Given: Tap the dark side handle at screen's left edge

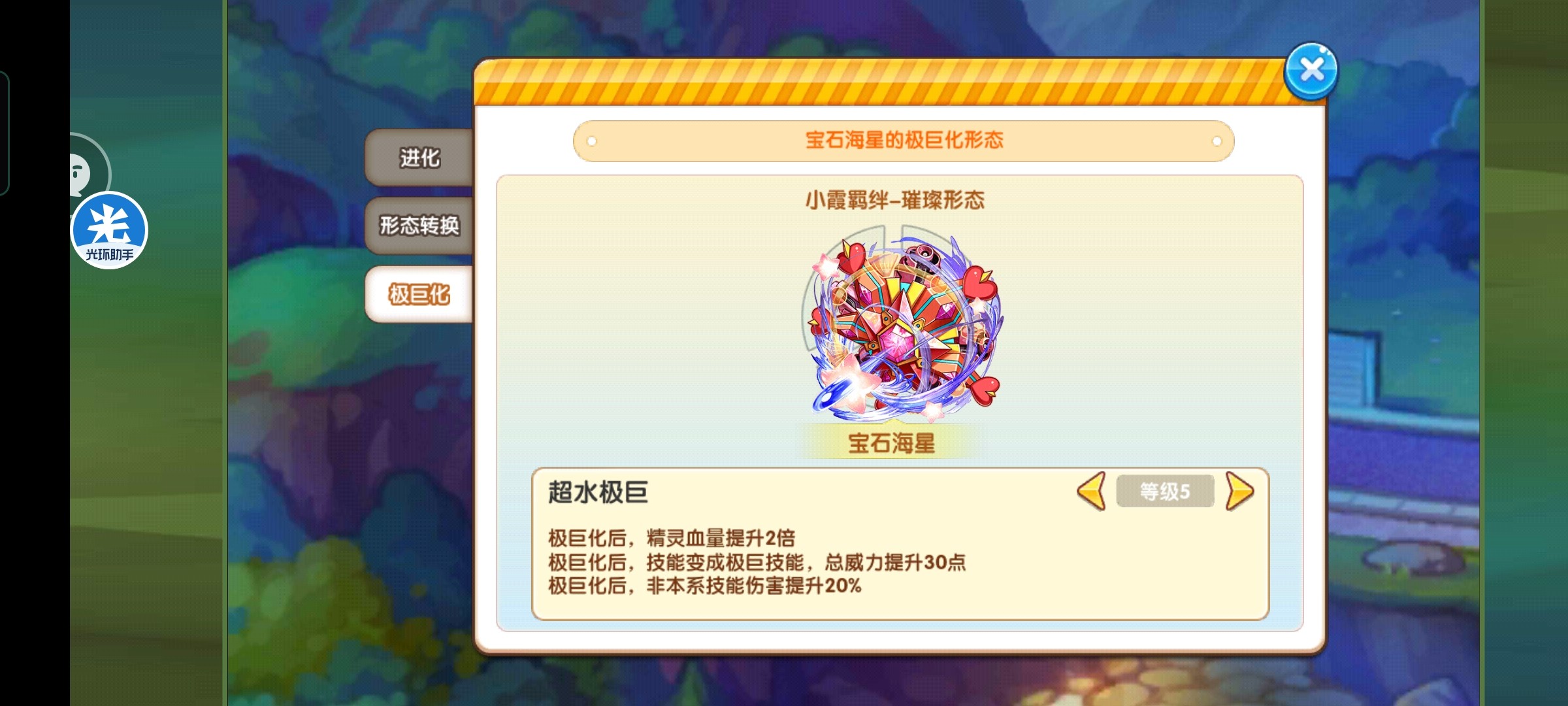Looking at the screenshot, I should coord(5,133).
